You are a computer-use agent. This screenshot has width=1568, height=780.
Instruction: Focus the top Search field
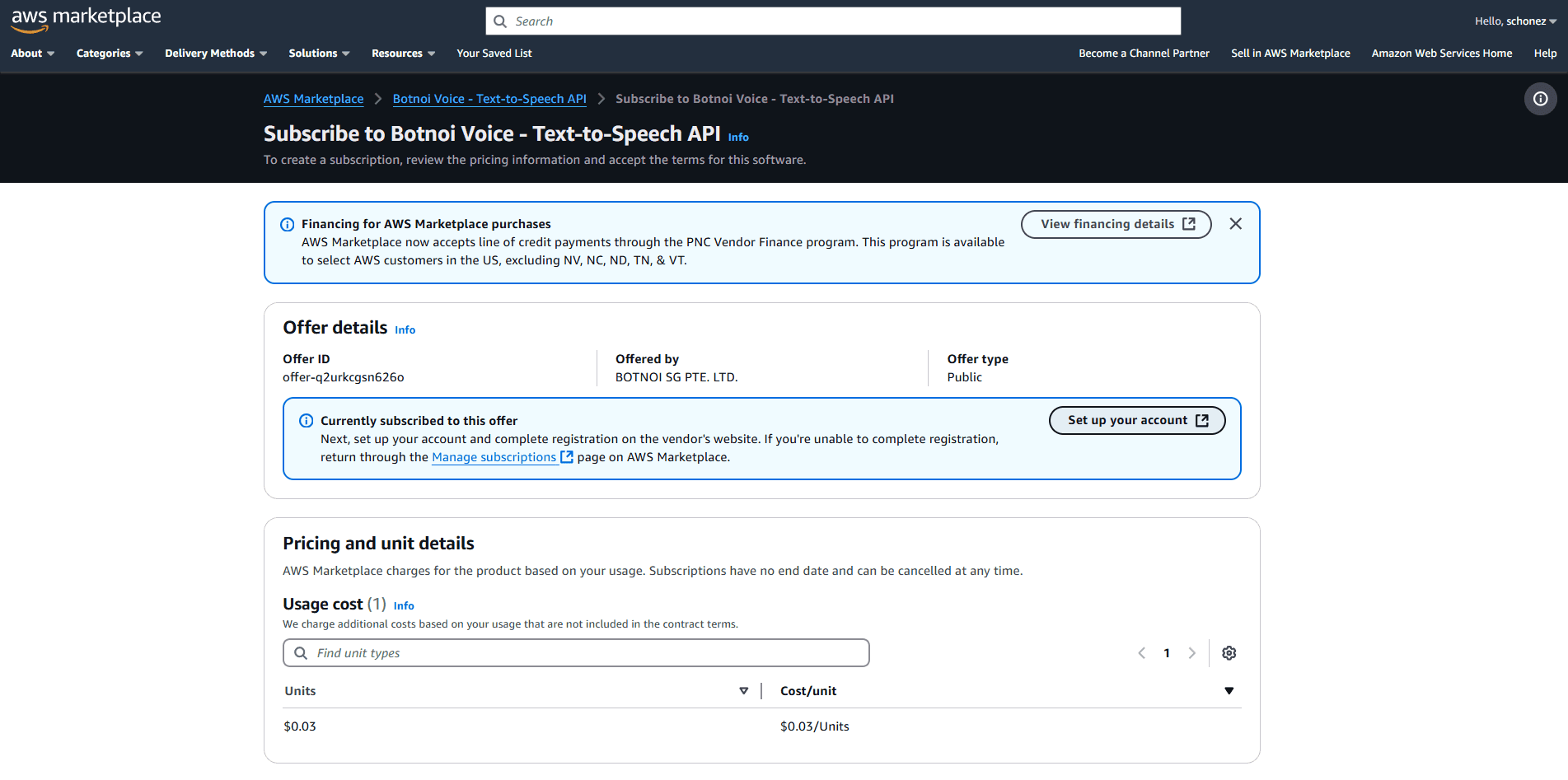(833, 21)
